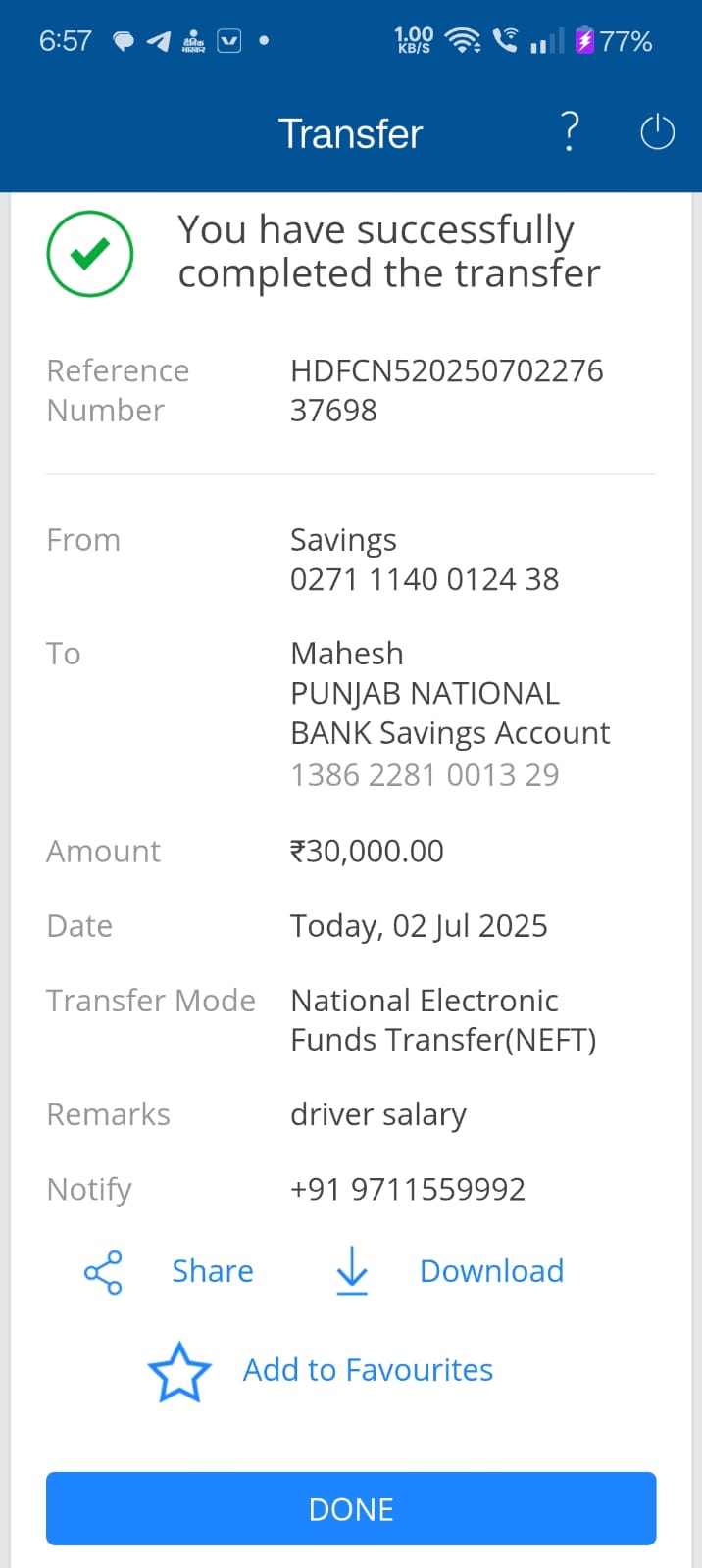This screenshot has width=702, height=1568.
Task: Tap the driver salary remarks text
Action: (x=378, y=1114)
